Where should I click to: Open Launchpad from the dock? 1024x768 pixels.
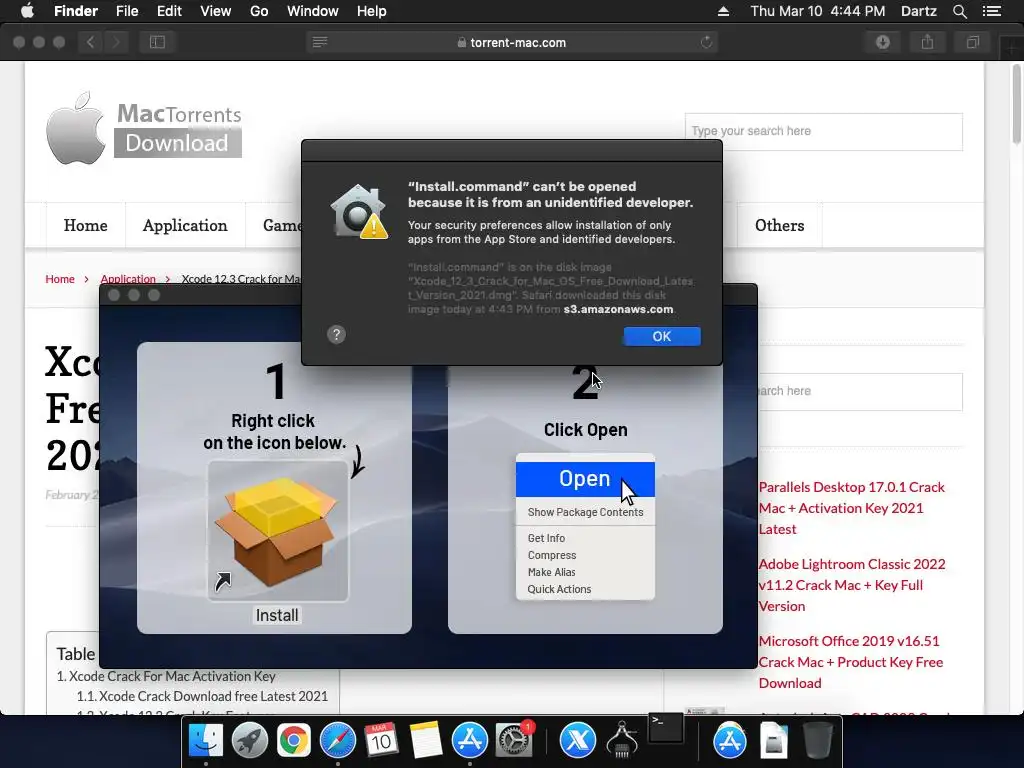(249, 741)
